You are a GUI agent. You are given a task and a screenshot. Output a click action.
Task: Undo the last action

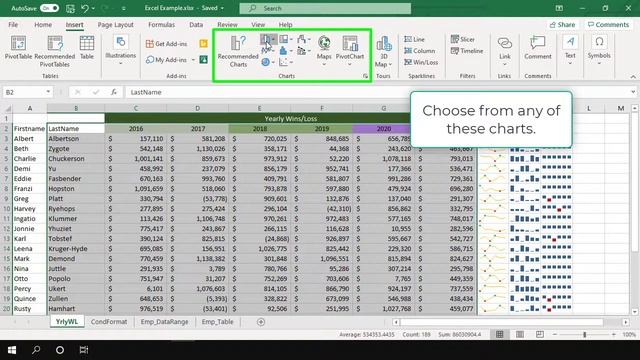[x=85, y=8]
